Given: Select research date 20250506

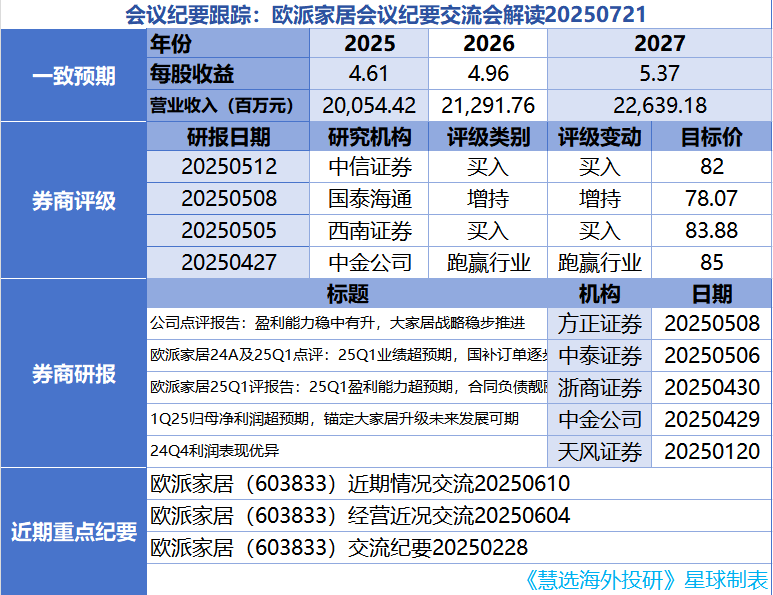Looking at the screenshot, I should tap(712, 355).
